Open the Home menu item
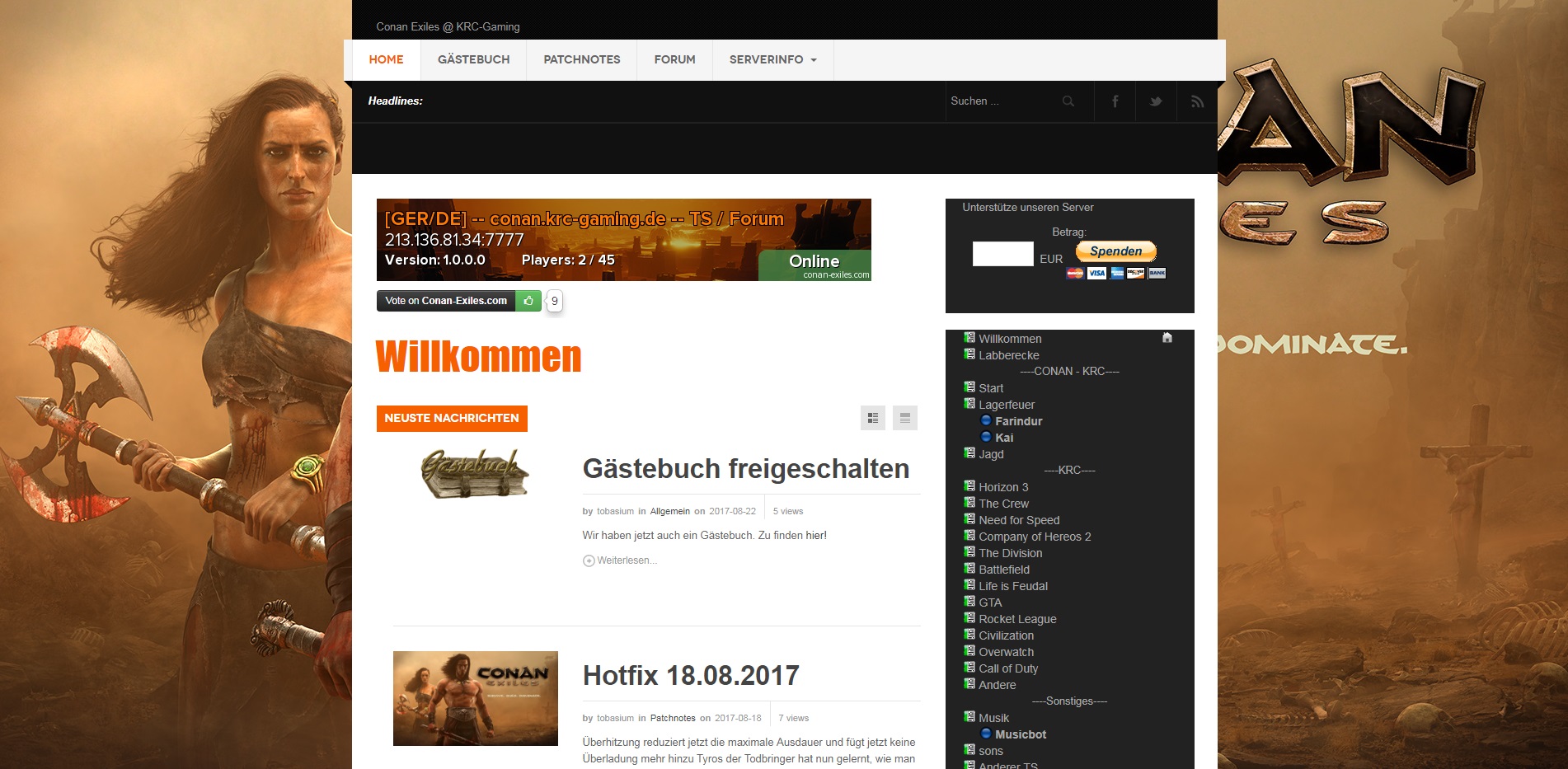Viewport: 1568px width, 769px height. tap(386, 59)
